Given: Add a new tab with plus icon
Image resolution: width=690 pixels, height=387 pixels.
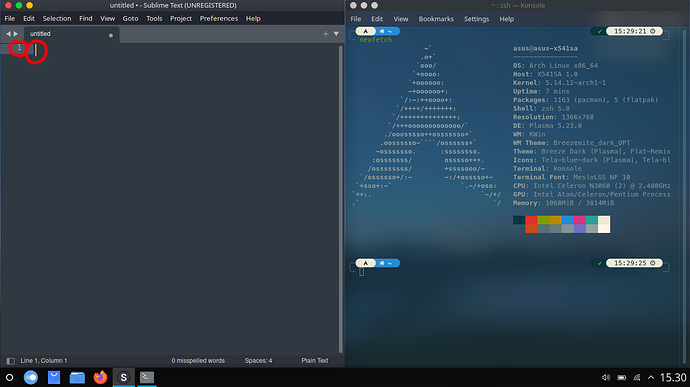Looking at the screenshot, I should pyautogui.click(x=326, y=34).
